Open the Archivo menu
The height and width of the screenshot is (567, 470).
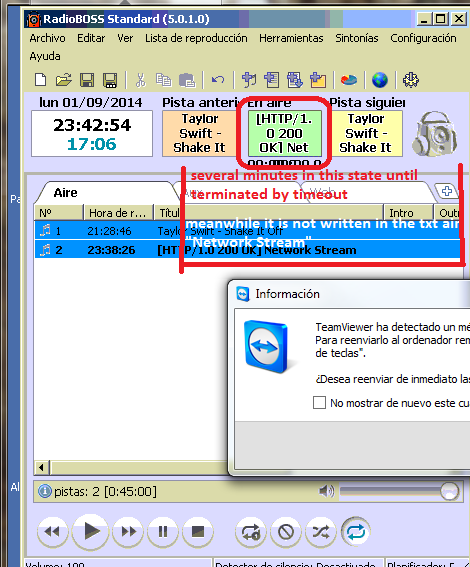[47, 38]
